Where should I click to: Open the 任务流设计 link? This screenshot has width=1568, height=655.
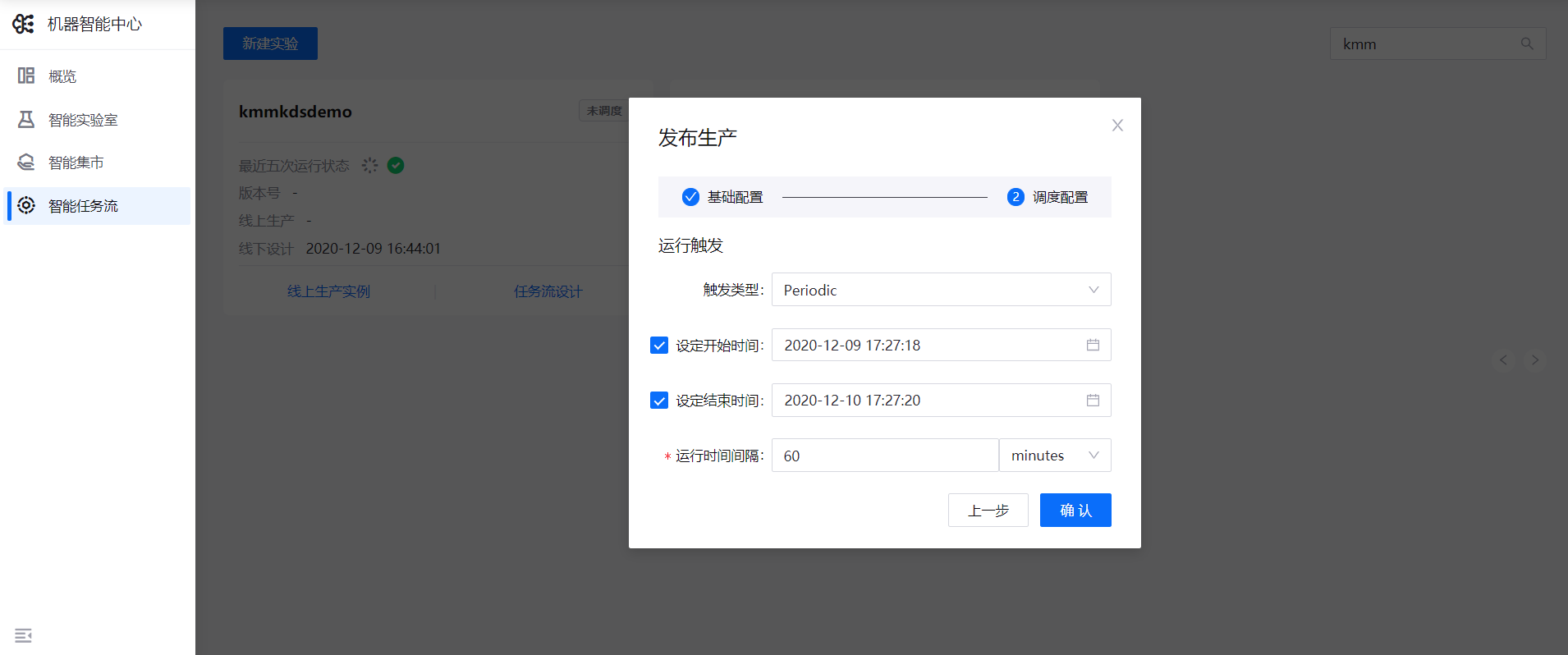pos(548,291)
